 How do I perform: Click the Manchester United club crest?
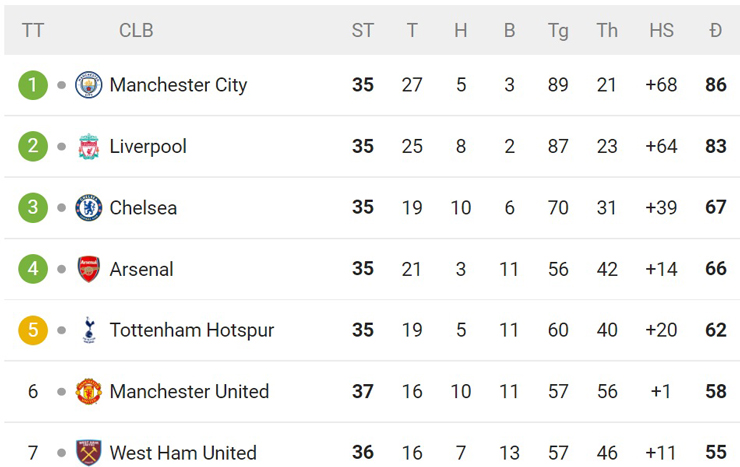pos(89,391)
